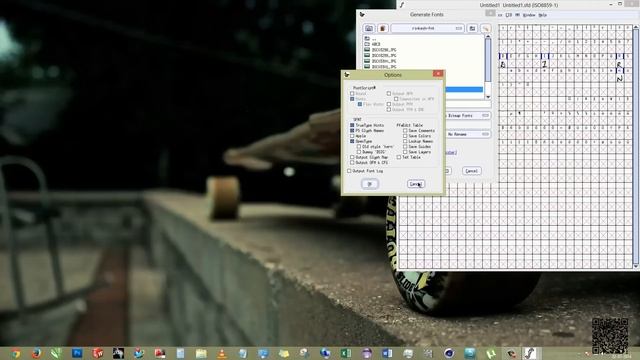Enable Save Layers checkbox
The width and height of the screenshot is (640, 360).
coord(405,152)
